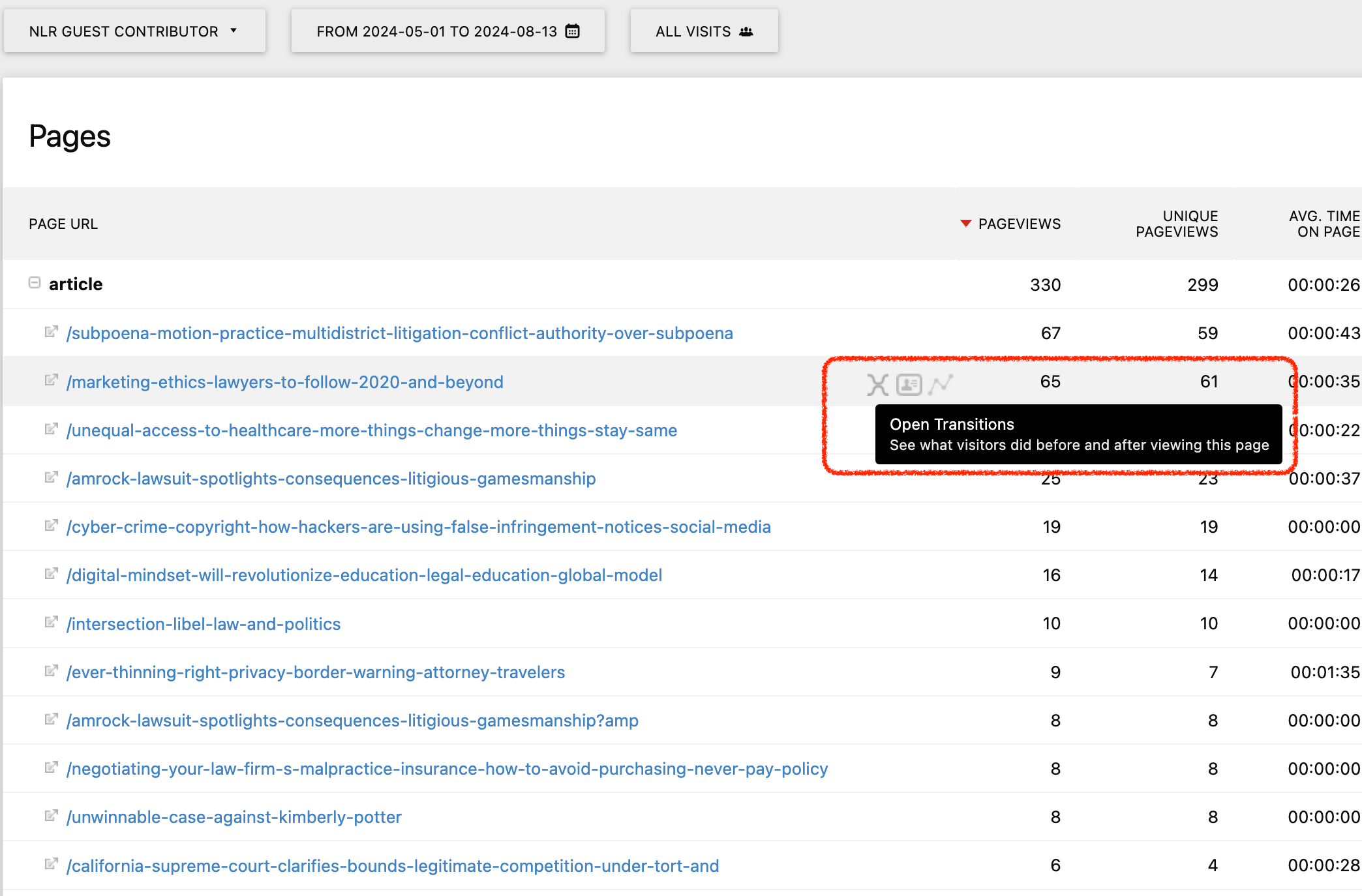Viewport: 1362px width, 896px height.
Task: Toggle the article row collapse button
Action: (x=34, y=283)
